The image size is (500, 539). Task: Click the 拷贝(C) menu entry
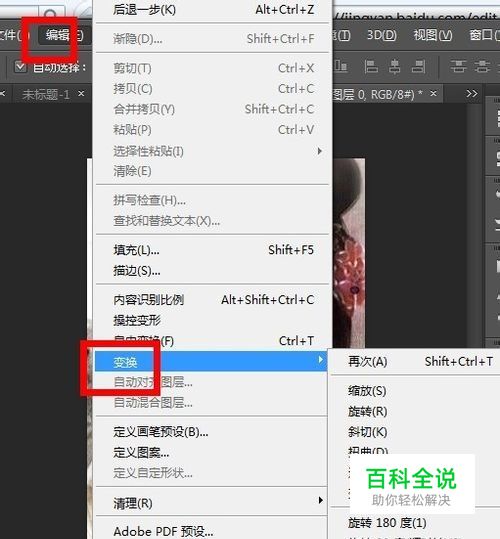pyautogui.click(x=212, y=89)
